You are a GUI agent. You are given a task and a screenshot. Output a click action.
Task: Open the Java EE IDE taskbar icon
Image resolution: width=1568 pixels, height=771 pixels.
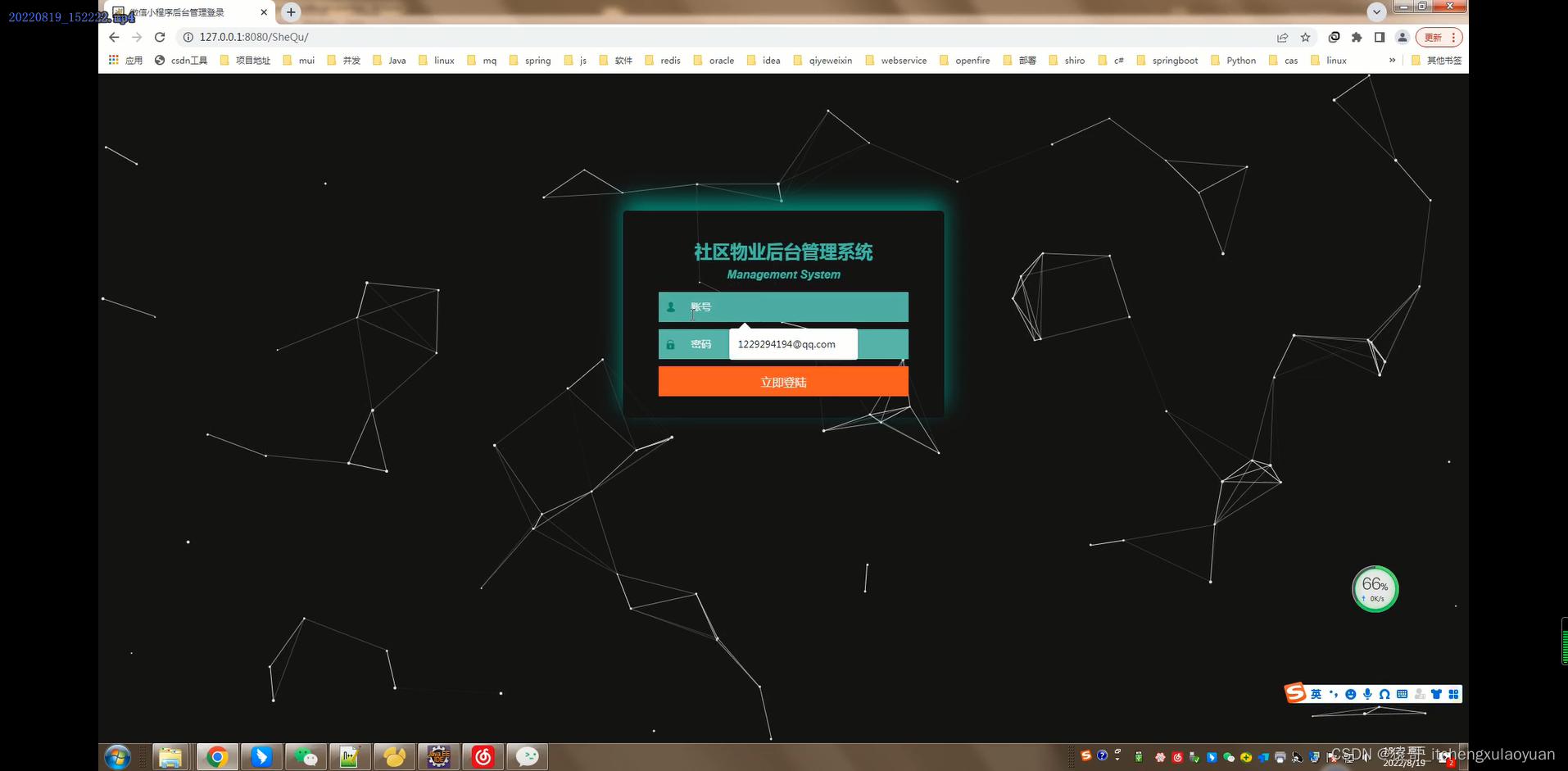(x=438, y=757)
